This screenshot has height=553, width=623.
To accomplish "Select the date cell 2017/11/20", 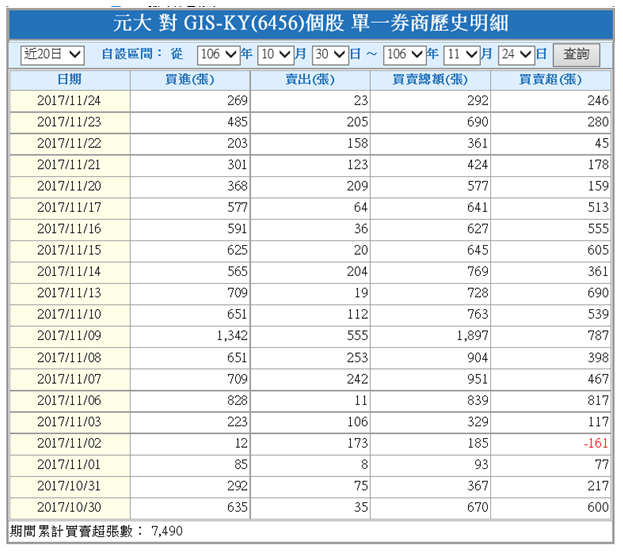I will tap(70, 187).
